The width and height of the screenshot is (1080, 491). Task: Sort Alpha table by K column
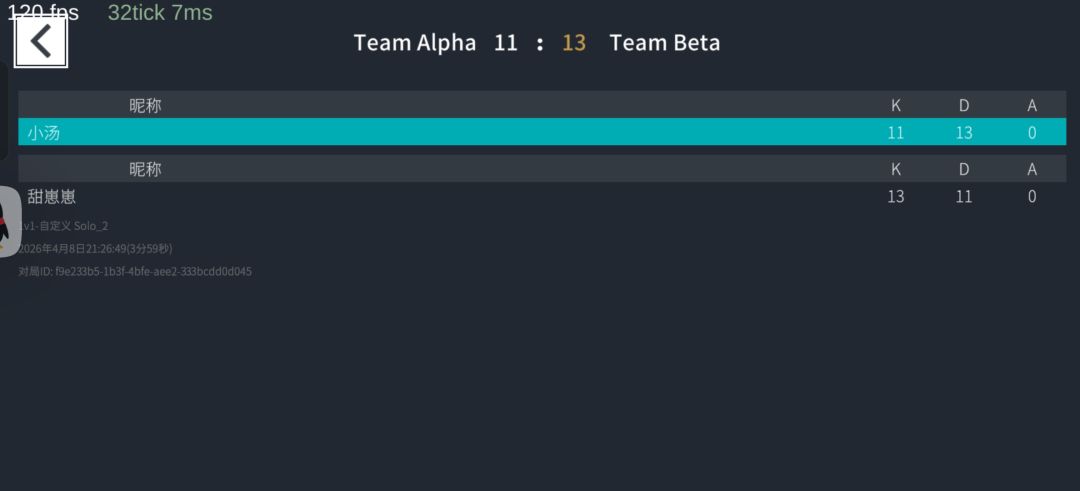click(x=896, y=105)
